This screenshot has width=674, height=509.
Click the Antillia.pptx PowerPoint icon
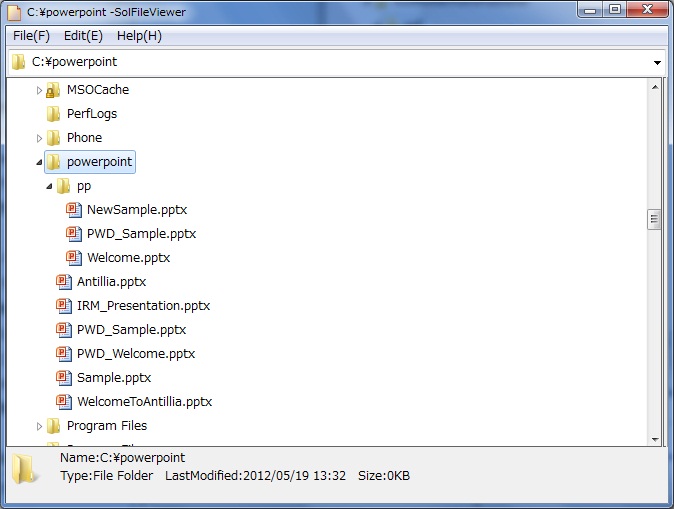(64, 282)
